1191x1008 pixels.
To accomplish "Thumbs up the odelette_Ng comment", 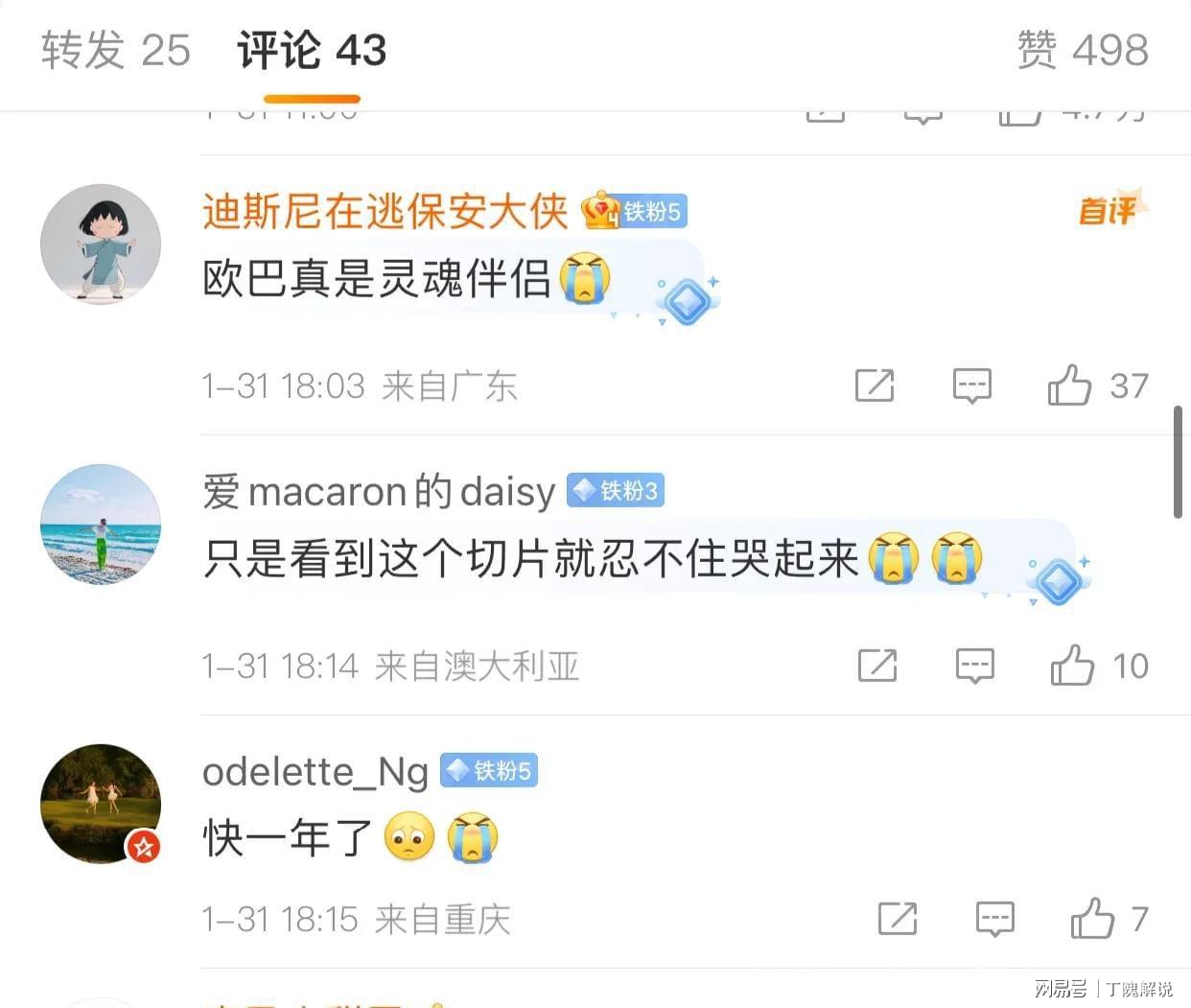I will click(1093, 918).
